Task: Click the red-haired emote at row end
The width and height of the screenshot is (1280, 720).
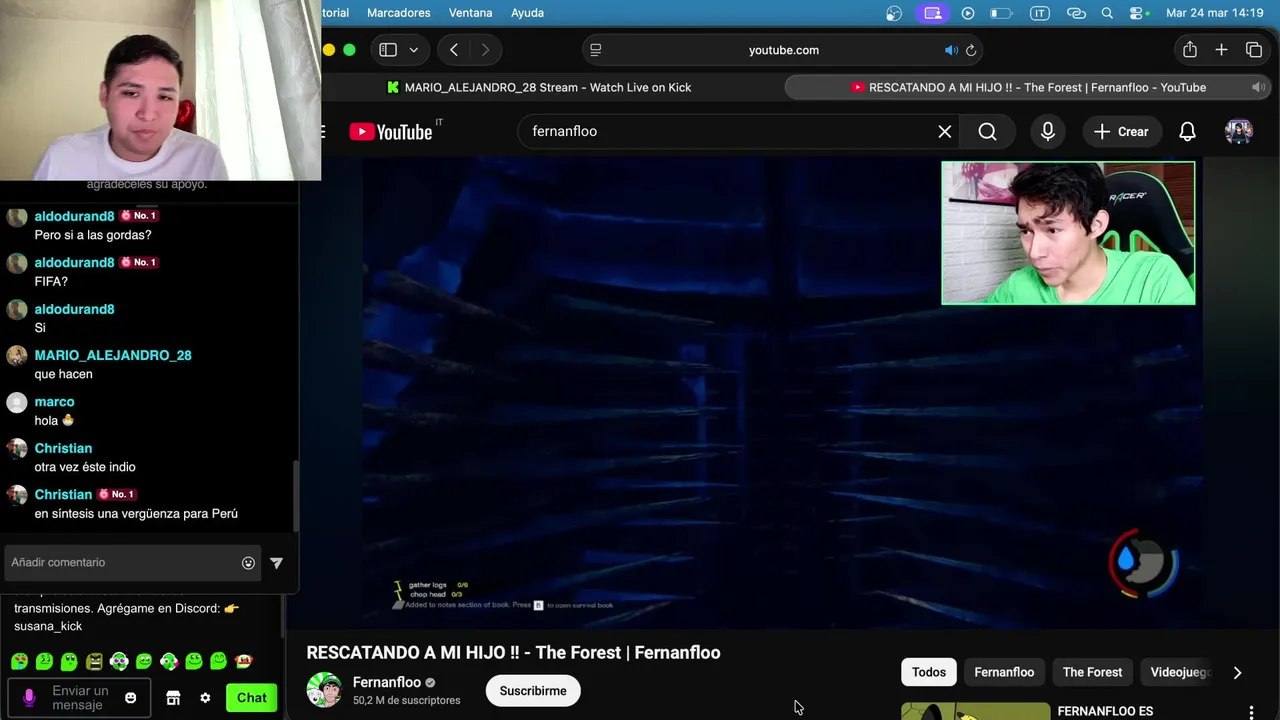Action: point(243,661)
